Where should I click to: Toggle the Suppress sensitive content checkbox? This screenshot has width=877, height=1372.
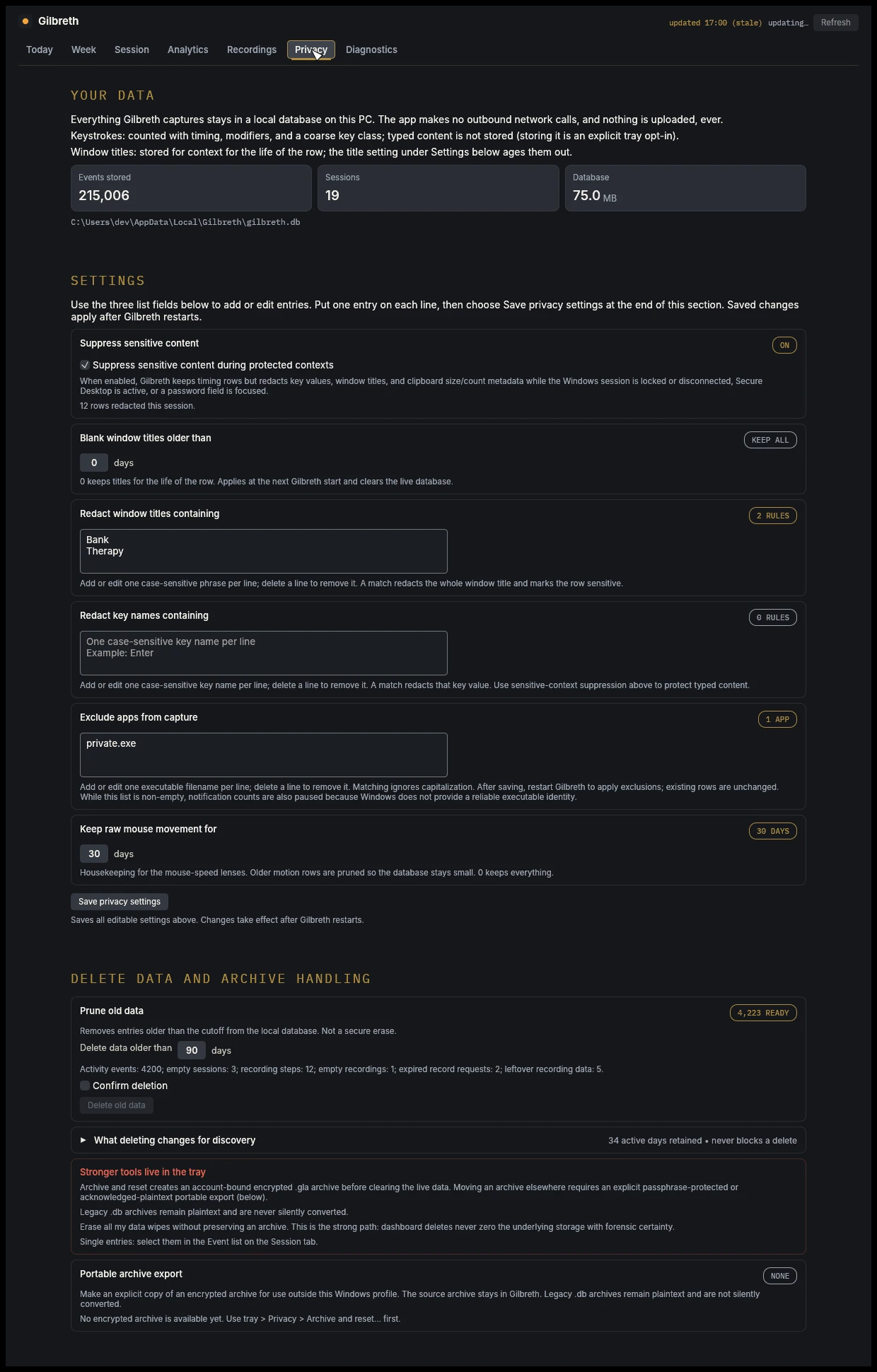tap(85, 365)
